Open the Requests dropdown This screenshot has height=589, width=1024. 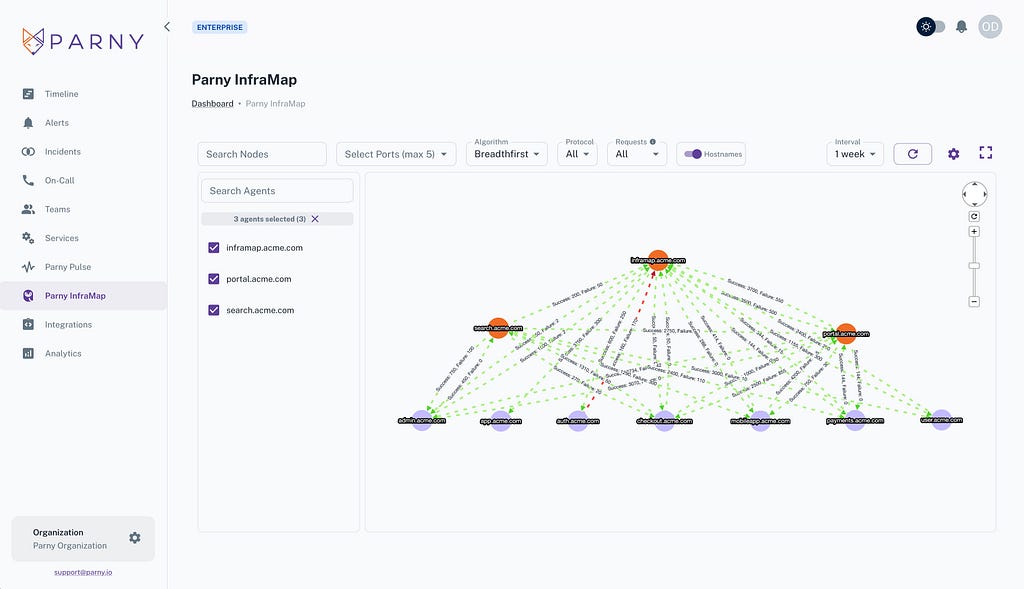click(637, 154)
